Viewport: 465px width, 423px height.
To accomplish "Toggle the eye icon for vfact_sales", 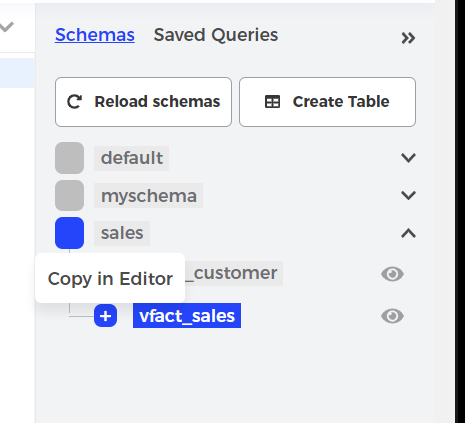I will tap(392, 316).
